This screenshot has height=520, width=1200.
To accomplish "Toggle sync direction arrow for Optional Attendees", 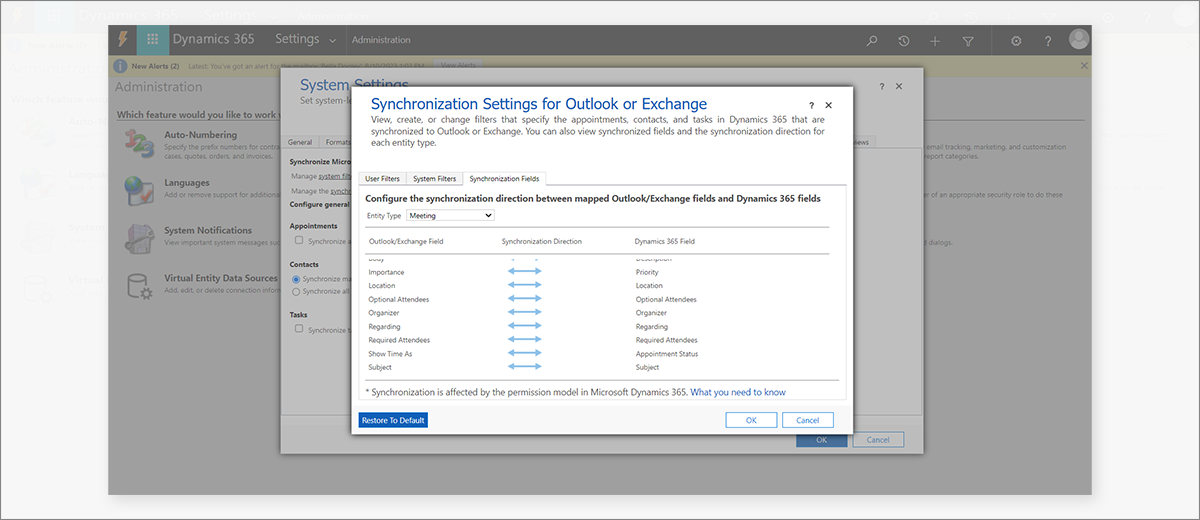I will coord(525,299).
